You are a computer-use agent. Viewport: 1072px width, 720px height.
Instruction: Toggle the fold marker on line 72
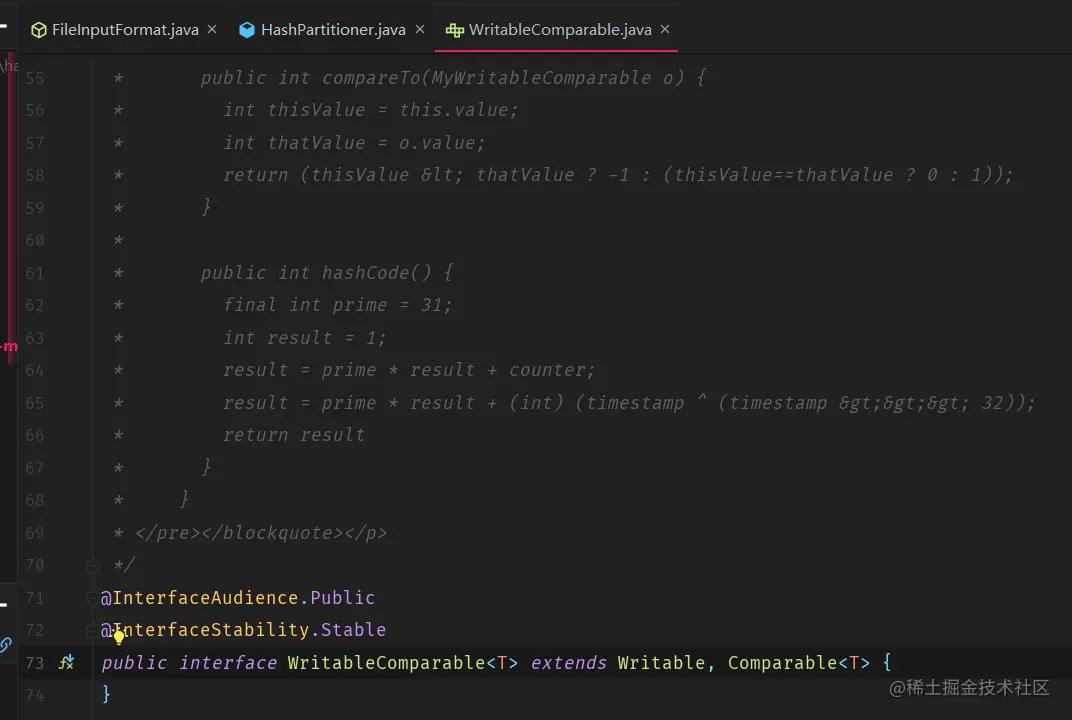[x=92, y=630]
